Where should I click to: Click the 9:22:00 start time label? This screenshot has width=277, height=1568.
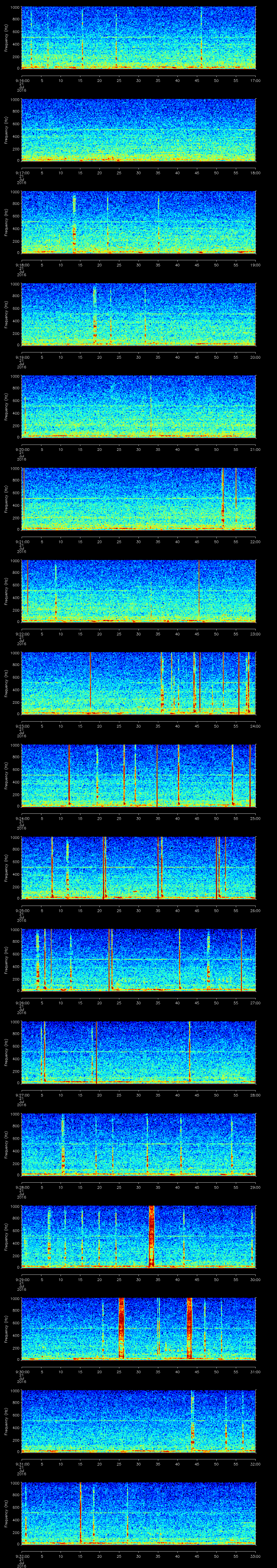pos(22,634)
